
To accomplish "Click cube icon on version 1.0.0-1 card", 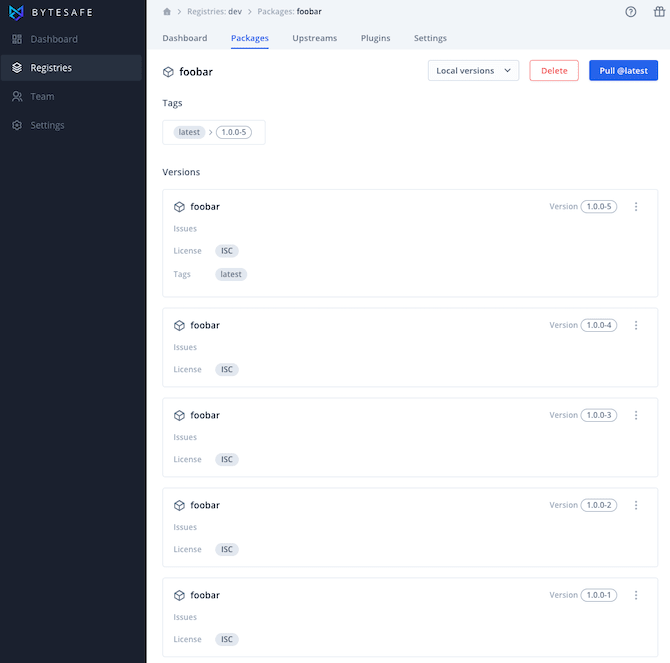I will [179, 596].
